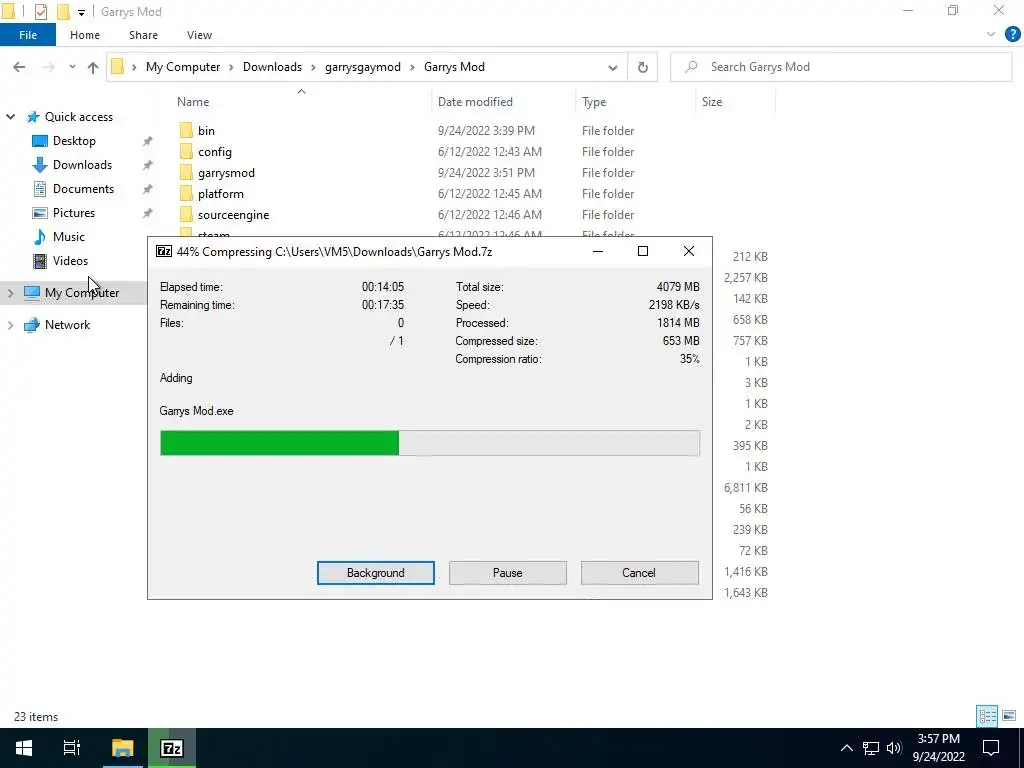Click pin icon next to Downloads
This screenshot has height=768, width=1024.
pyautogui.click(x=148, y=165)
